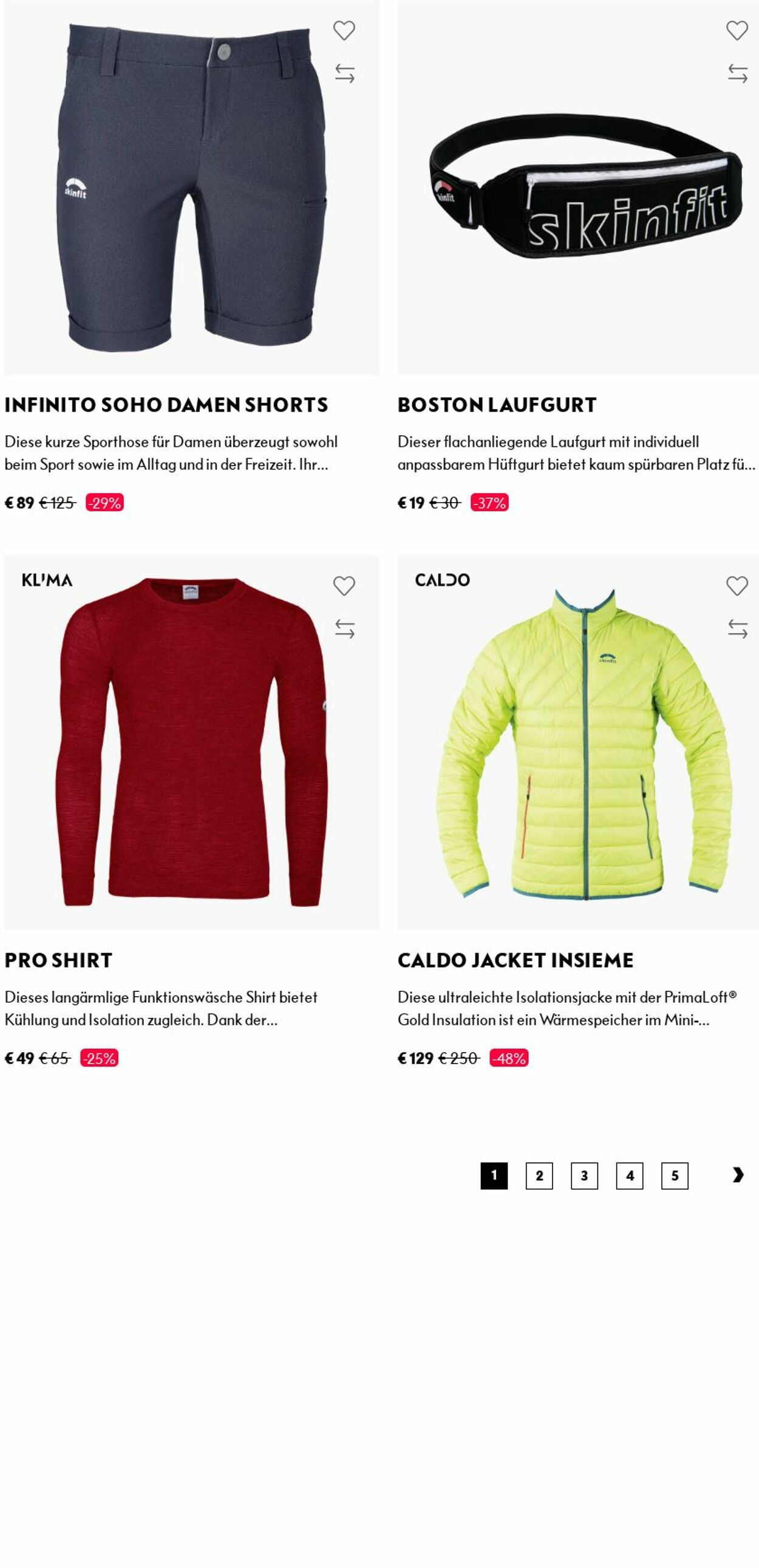The image size is (759, 1568).
Task: Select page 5 in pagination
Action: point(675,1175)
